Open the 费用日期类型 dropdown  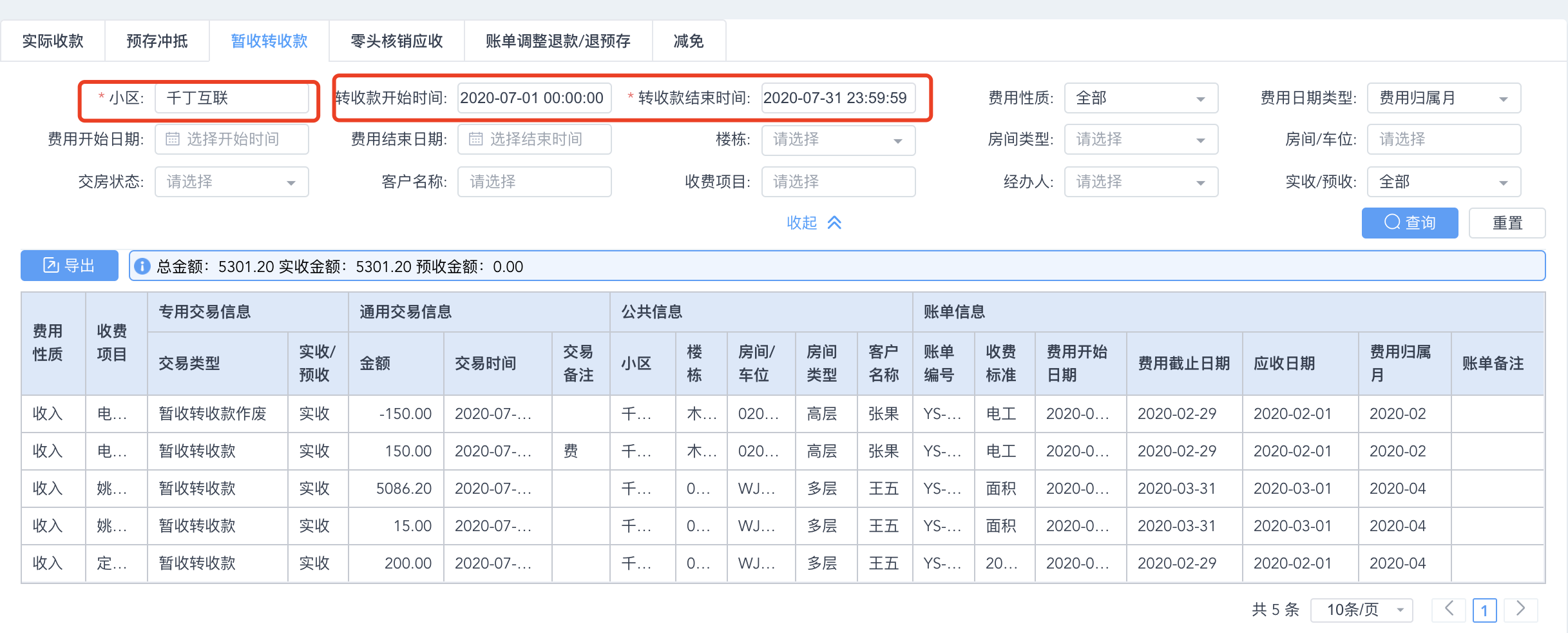[x=1444, y=98]
